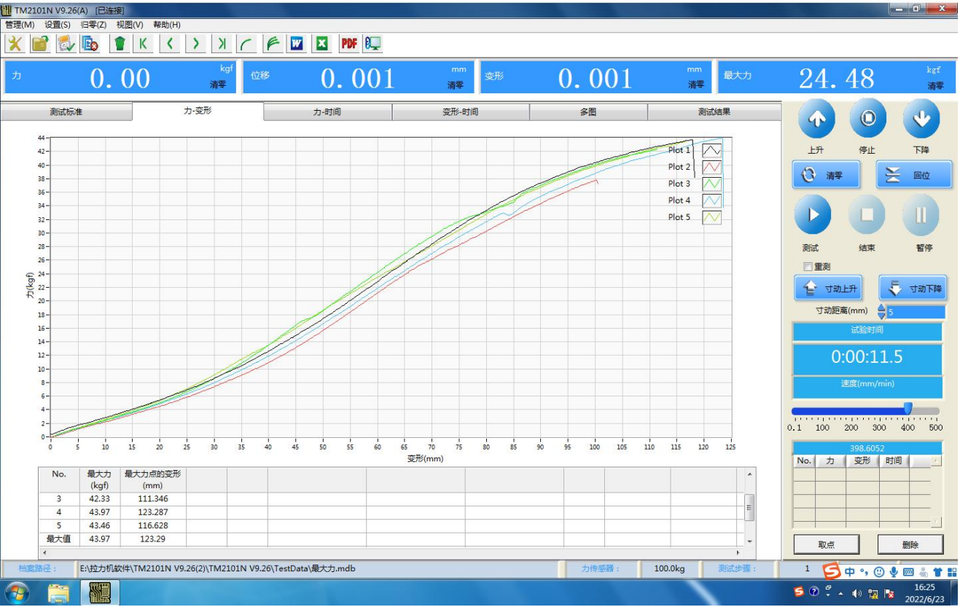This screenshot has height=607, width=960.
Task: Click the Plot 4 blue legend swatch
Action: (711, 201)
